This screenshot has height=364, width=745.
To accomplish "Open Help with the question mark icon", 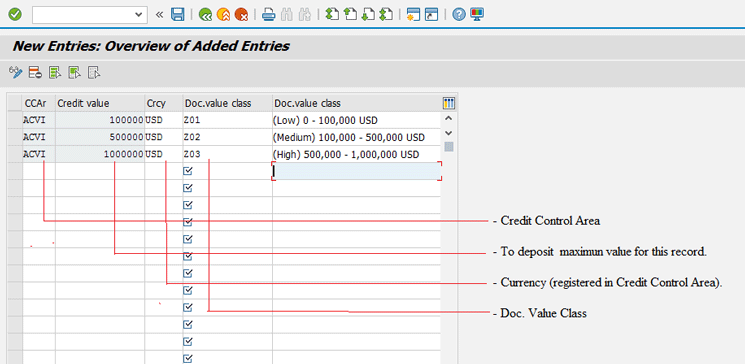I will click(x=458, y=15).
